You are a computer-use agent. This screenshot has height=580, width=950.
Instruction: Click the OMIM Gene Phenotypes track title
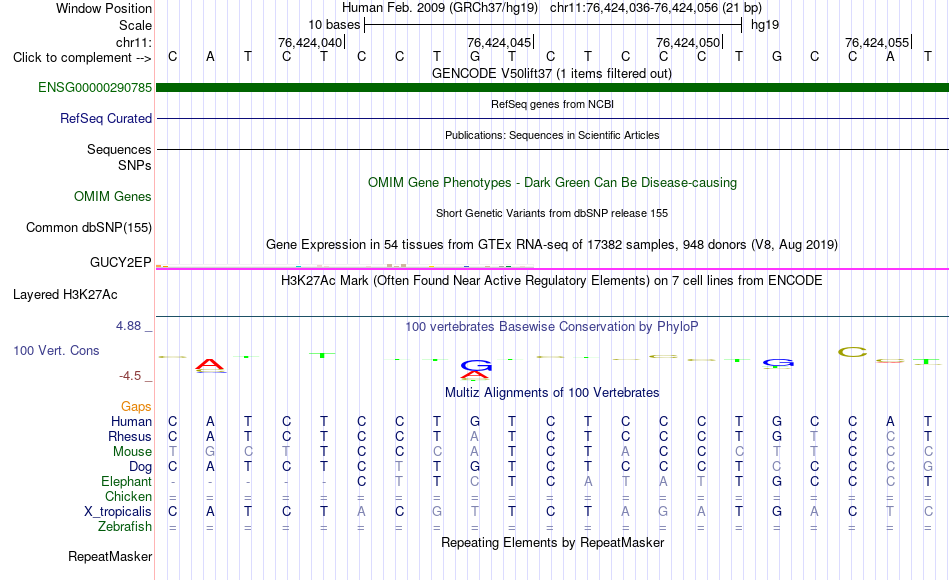552,182
